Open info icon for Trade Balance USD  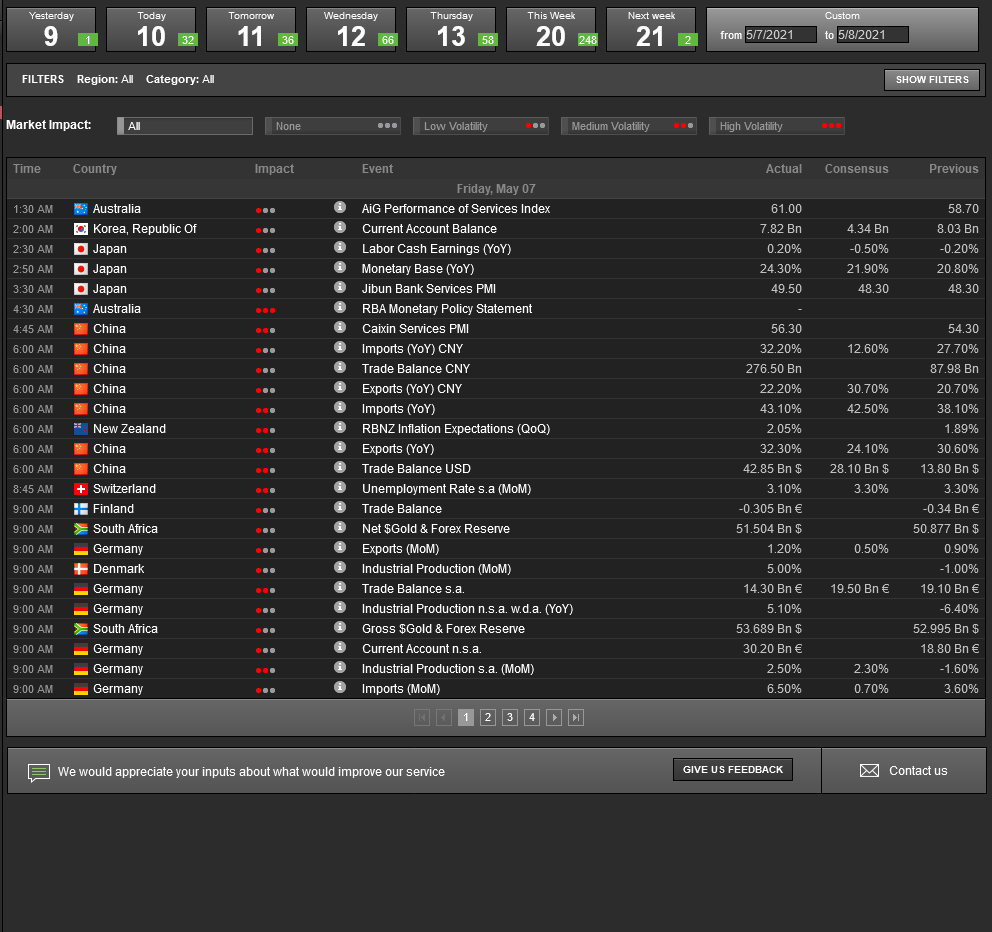[x=340, y=467]
